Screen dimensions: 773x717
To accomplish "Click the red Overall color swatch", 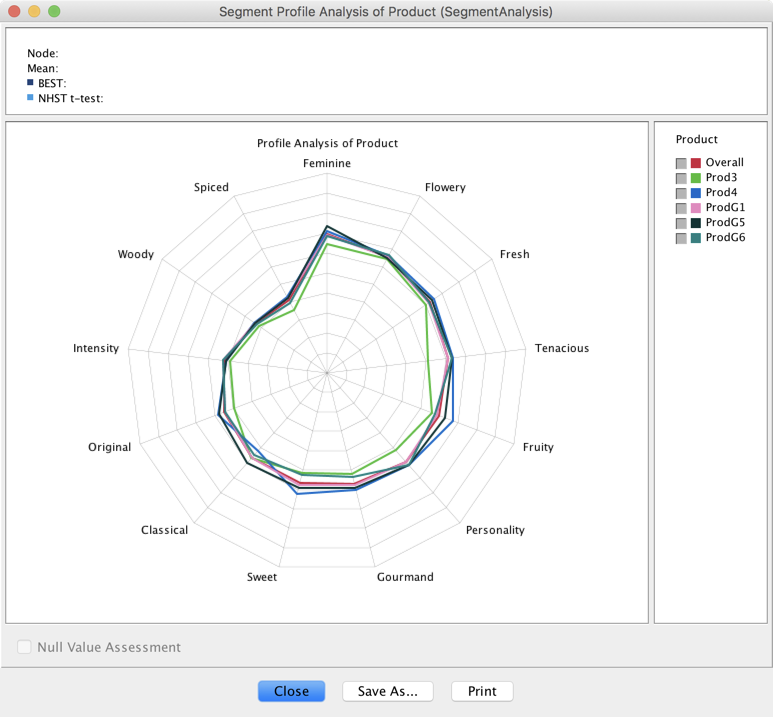I will (x=695, y=163).
